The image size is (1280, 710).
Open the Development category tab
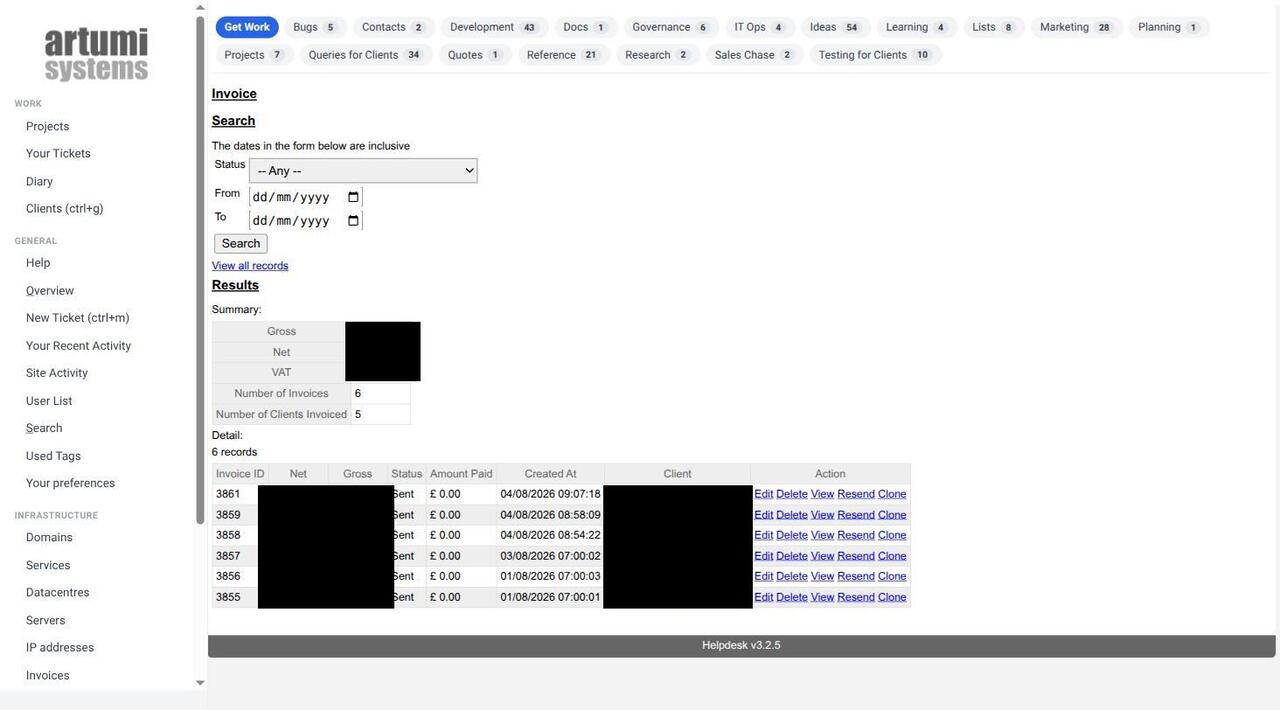492,27
